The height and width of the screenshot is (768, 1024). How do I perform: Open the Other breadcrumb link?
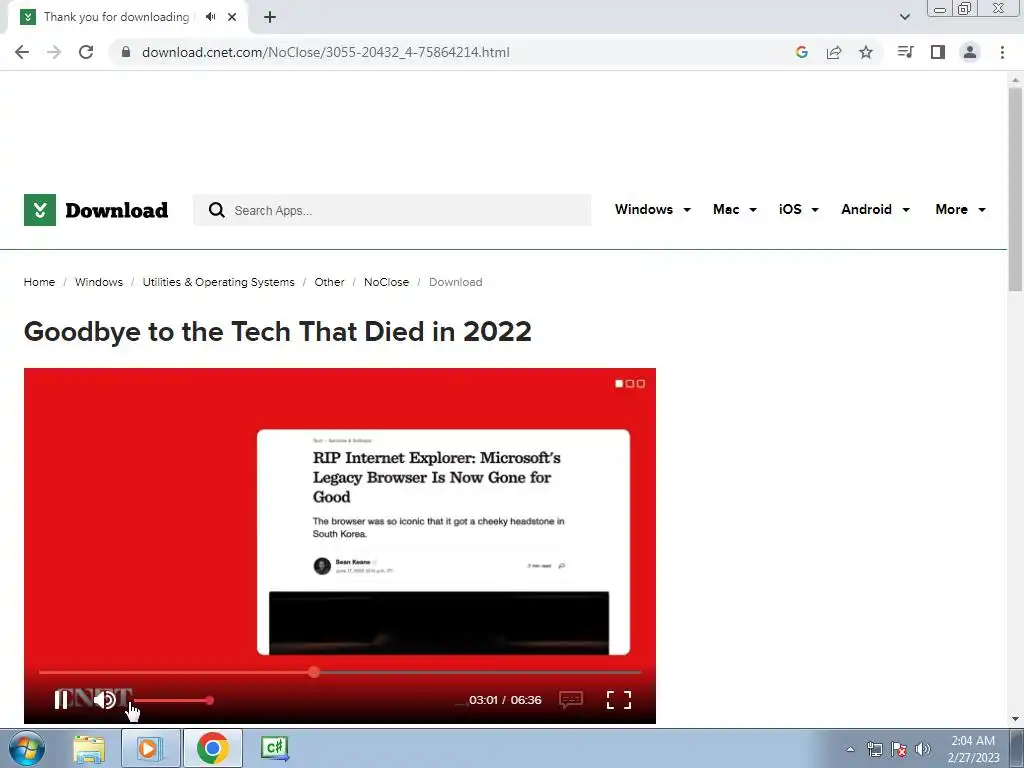click(329, 282)
